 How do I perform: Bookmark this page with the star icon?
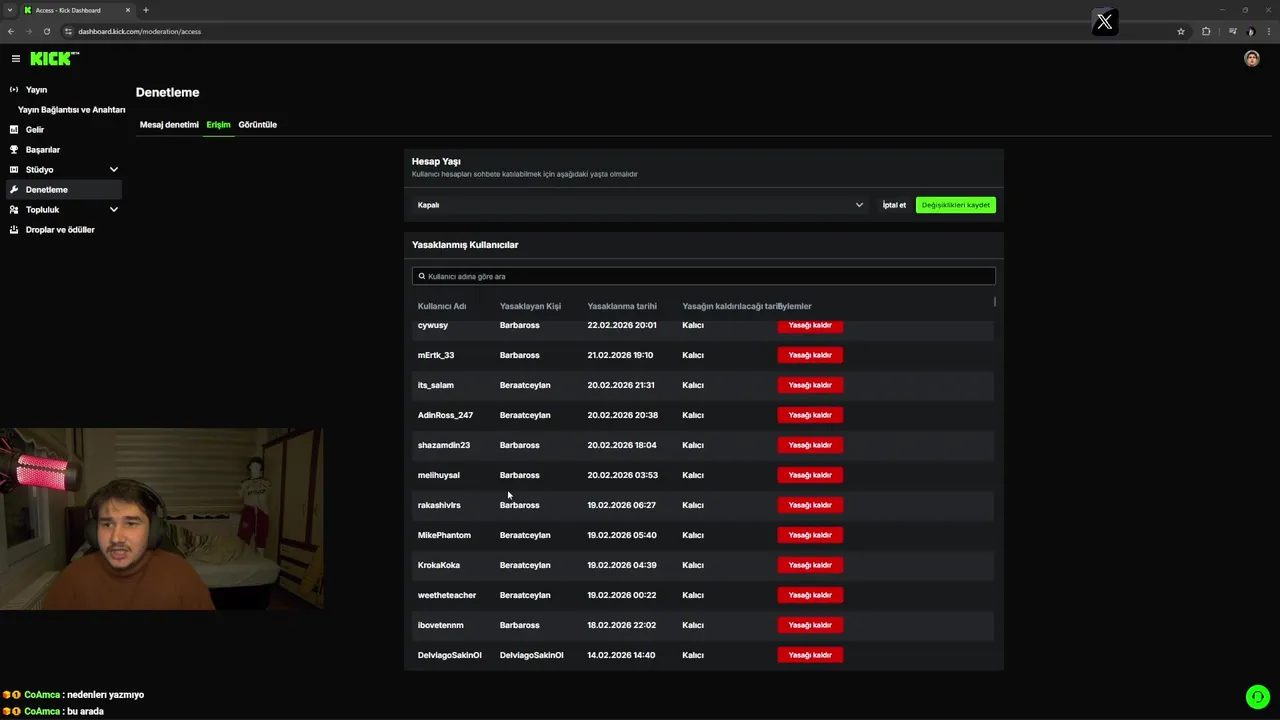click(x=1181, y=31)
